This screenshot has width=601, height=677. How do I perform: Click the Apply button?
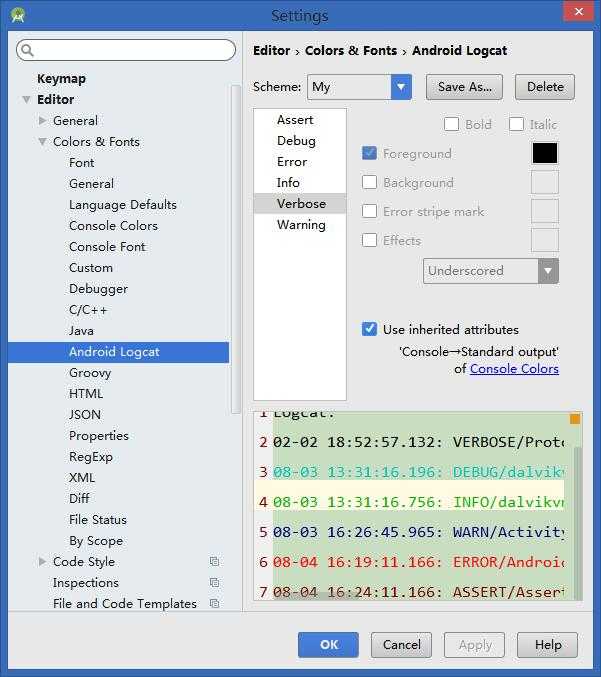click(x=474, y=645)
